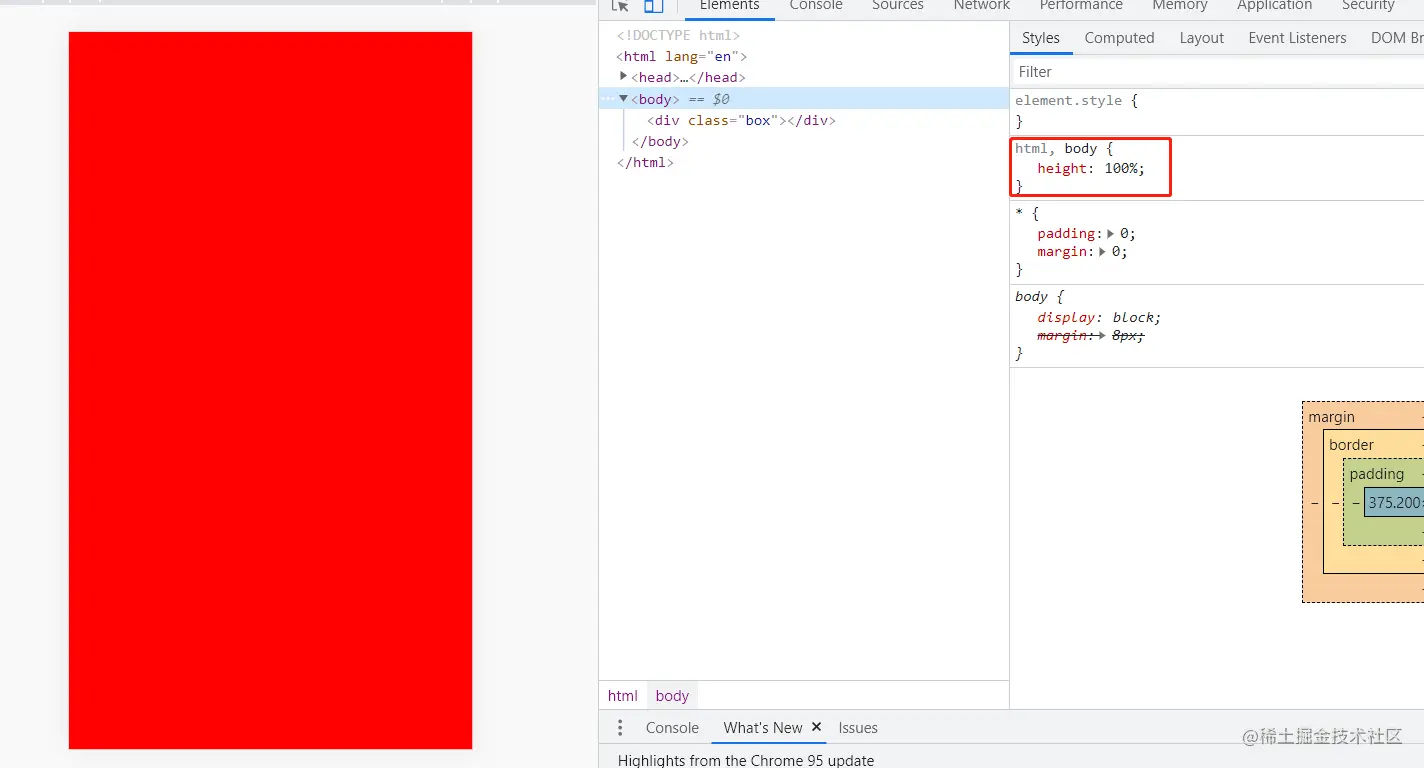Image resolution: width=1424 pixels, height=768 pixels.
Task: Select the html breadcrumb item
Action: [622, 696]
